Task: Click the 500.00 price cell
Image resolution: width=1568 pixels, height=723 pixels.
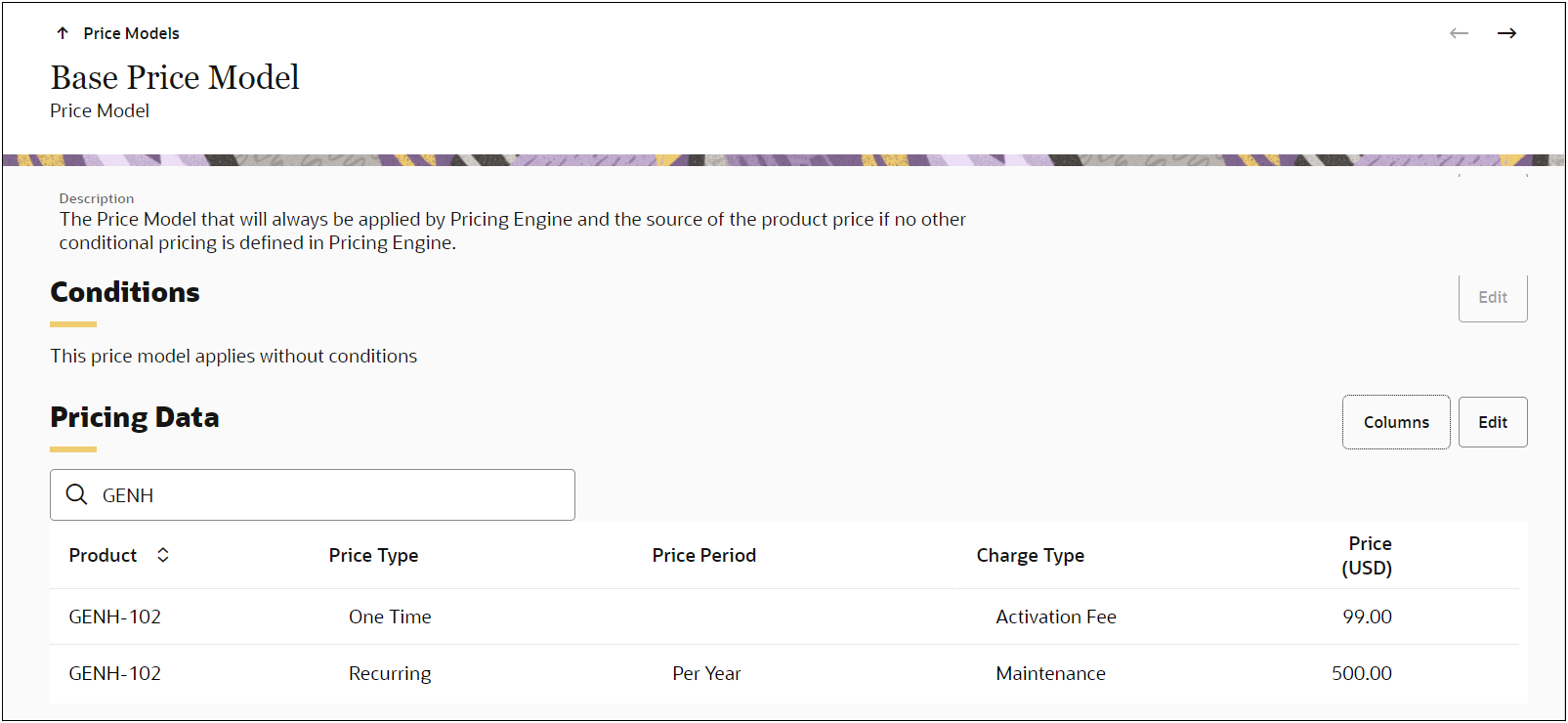Action: tap(1361, 673)
